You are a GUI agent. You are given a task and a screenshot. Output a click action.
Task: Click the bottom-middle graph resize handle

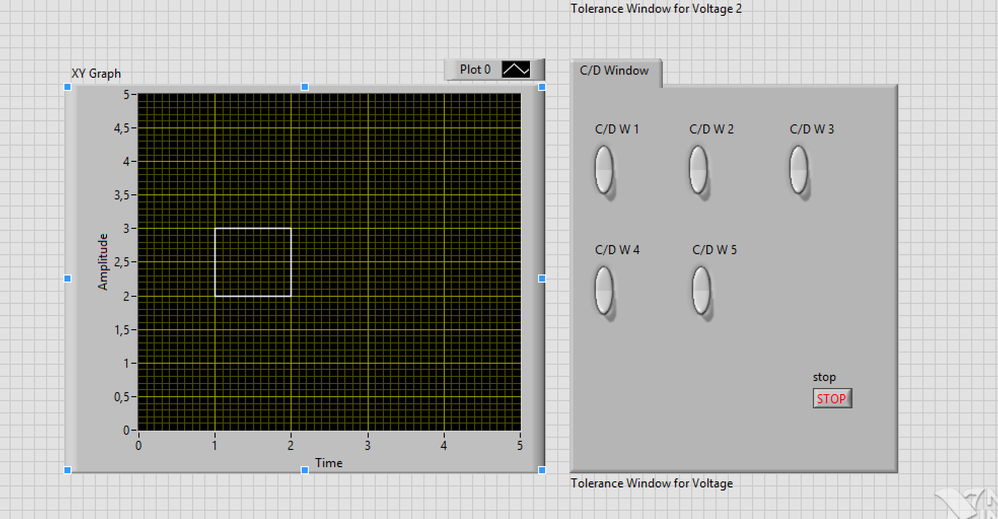[305, 470]
